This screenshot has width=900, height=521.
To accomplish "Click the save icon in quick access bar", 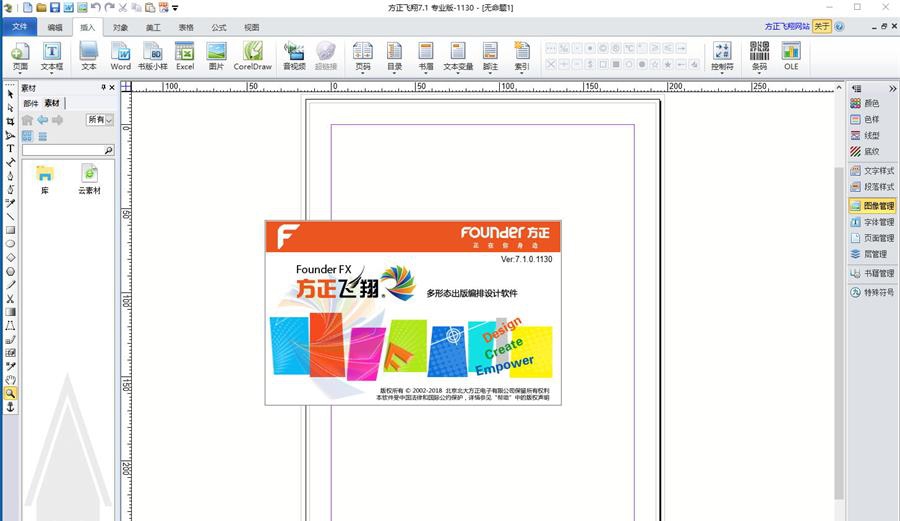I will (x=55, y=7).
